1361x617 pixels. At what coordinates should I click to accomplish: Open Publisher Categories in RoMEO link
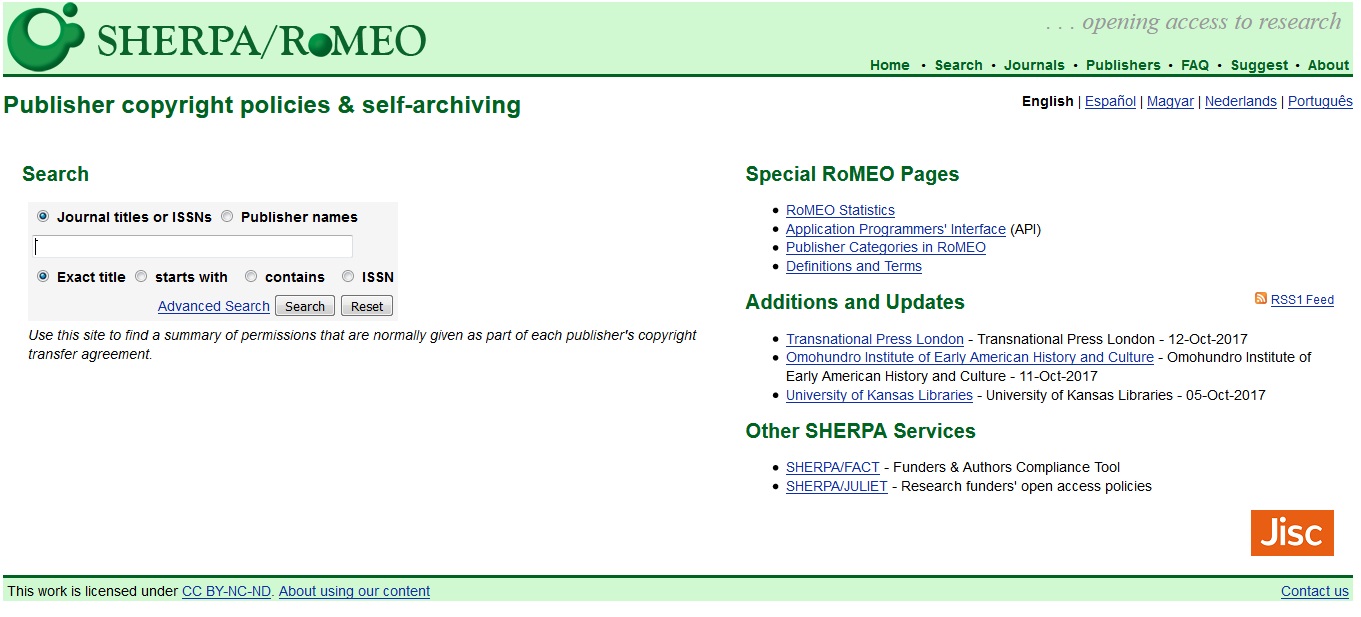pos(886,247)
